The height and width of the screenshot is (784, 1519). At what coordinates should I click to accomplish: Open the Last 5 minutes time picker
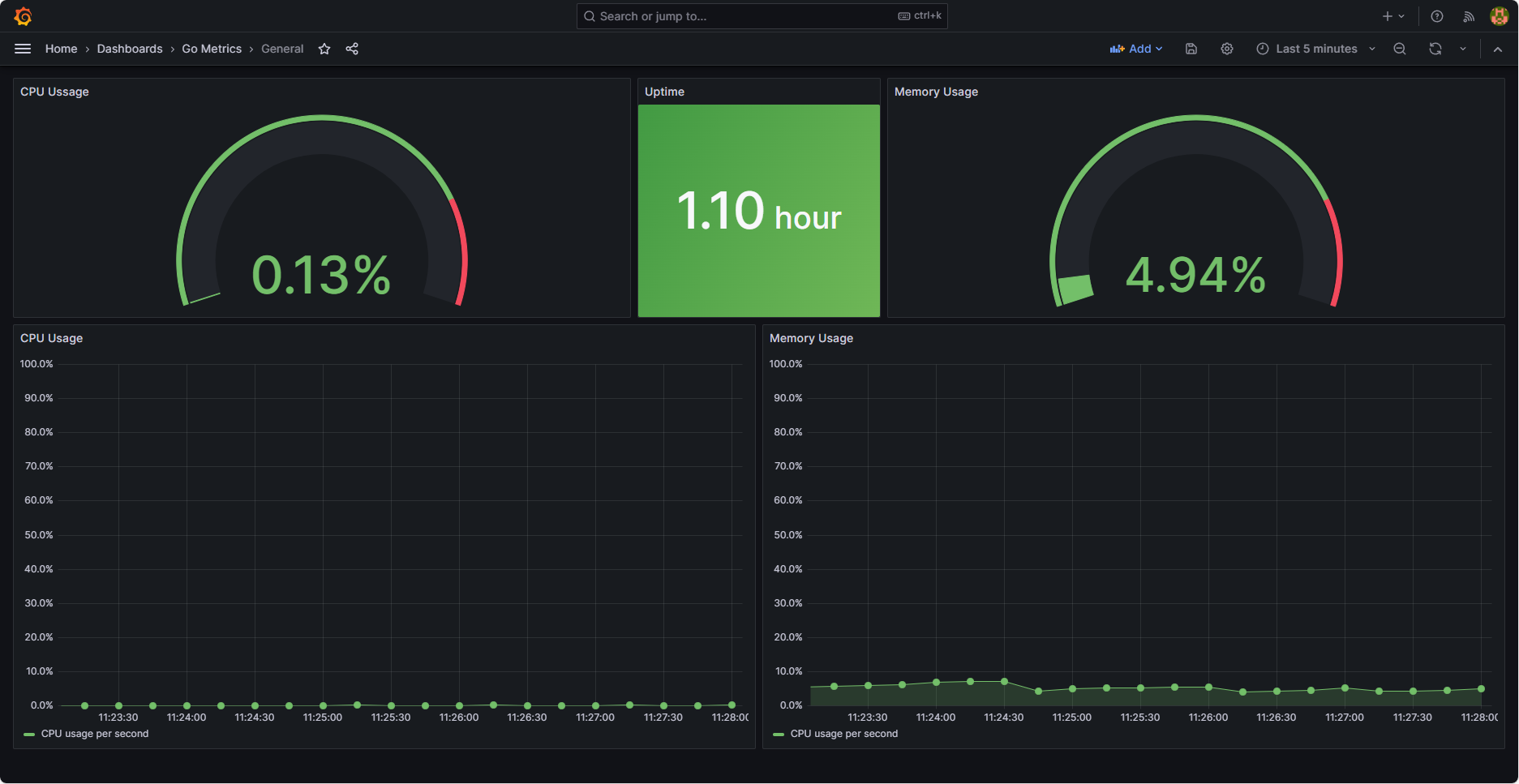tap(1315, 49)
